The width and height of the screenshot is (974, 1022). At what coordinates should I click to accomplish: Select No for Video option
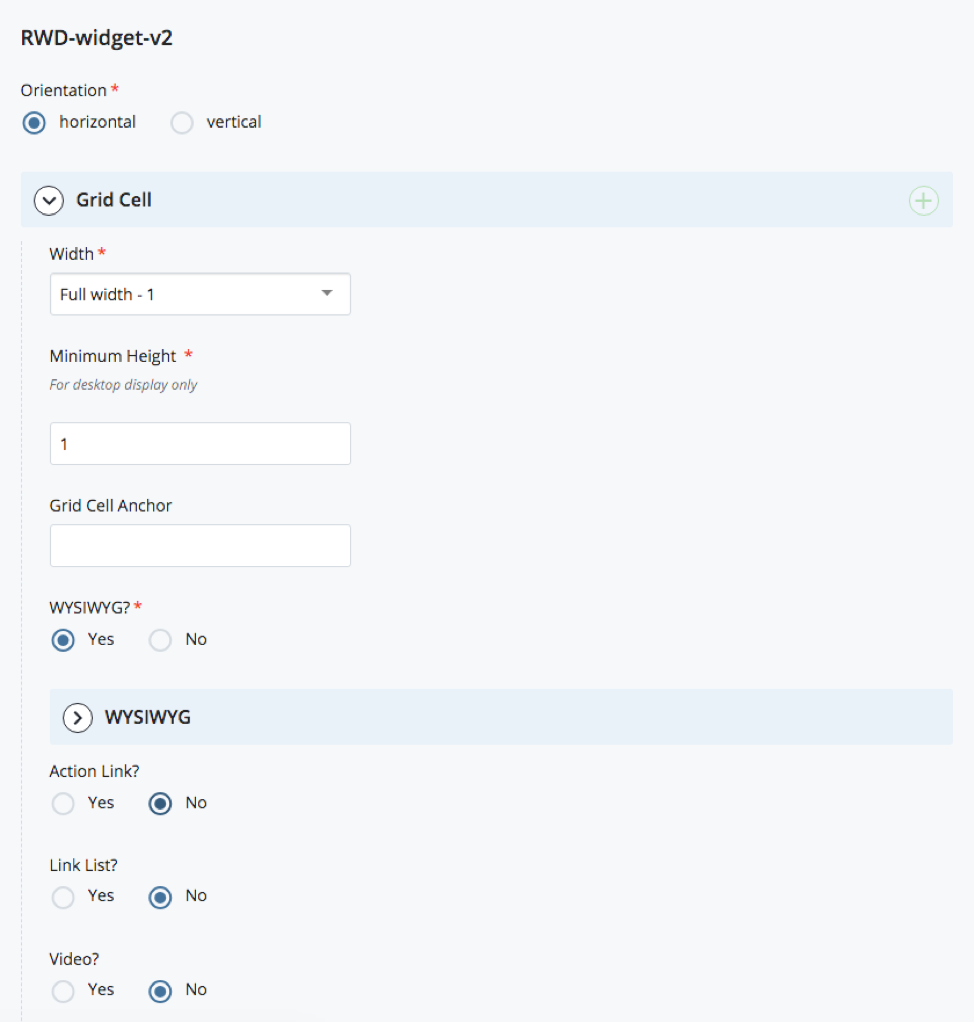tap(160, 991)
